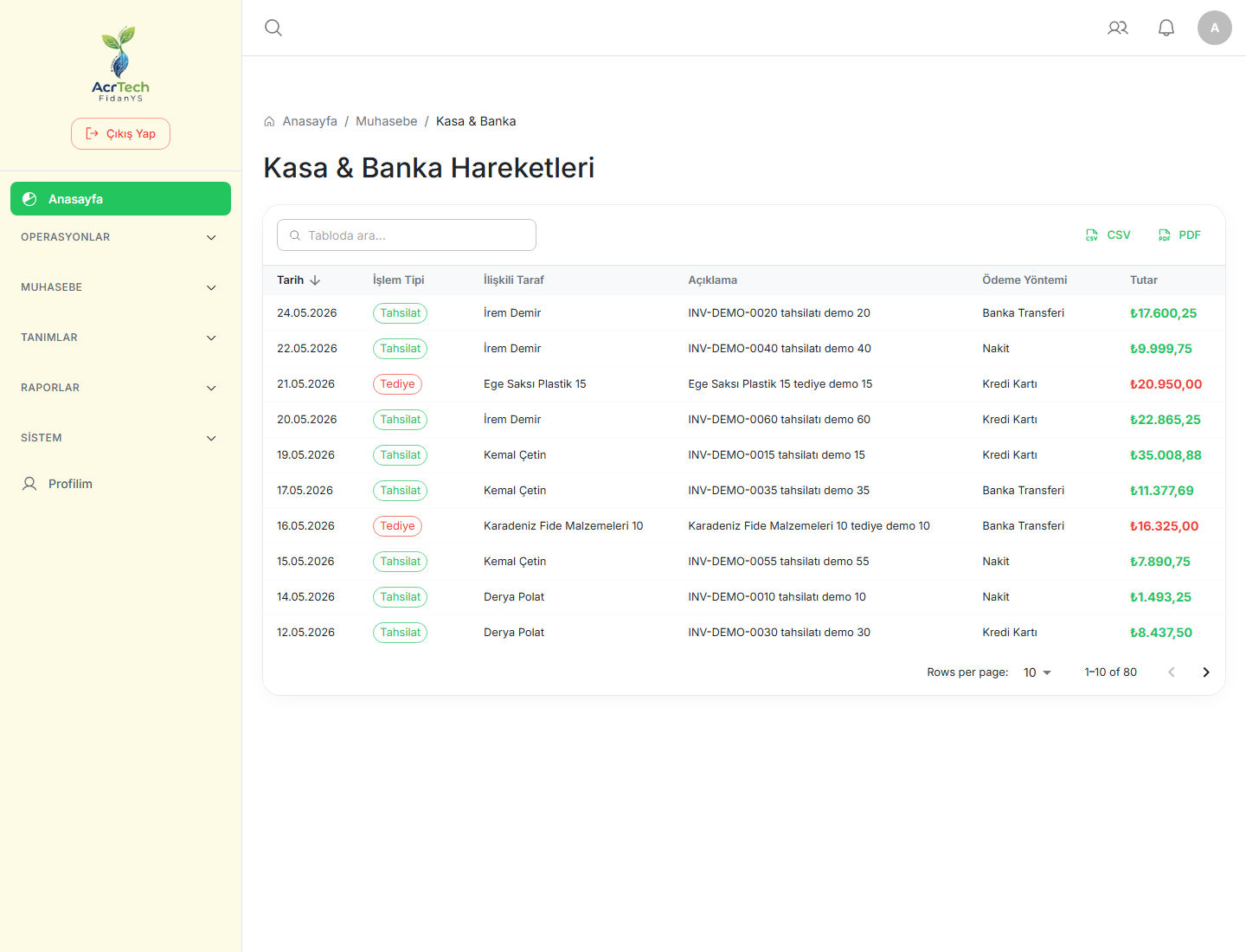Open the notifications bell
This screenshot has width=1246, height=952.
1166,28
